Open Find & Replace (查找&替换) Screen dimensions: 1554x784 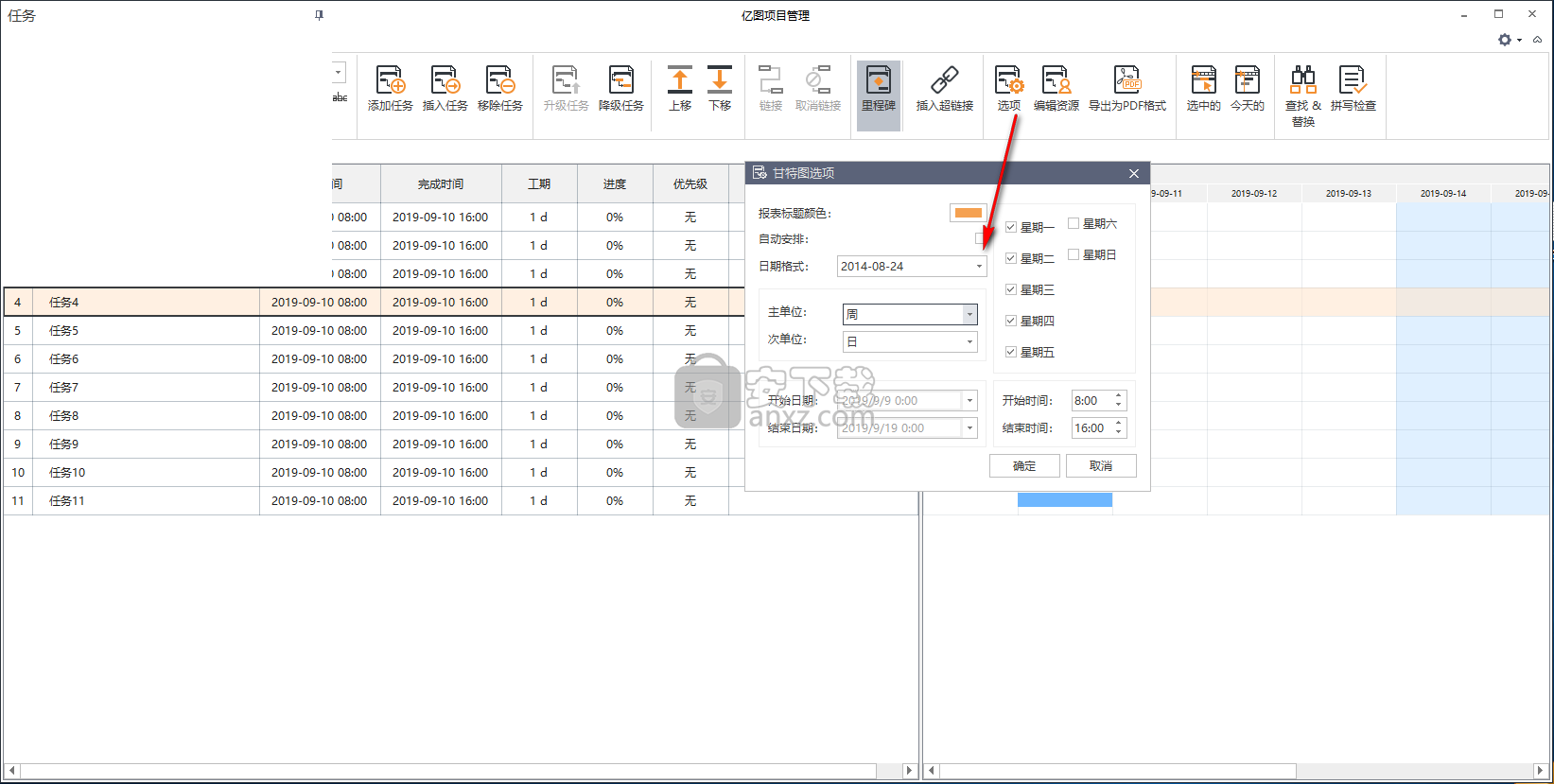[1303, 96]
